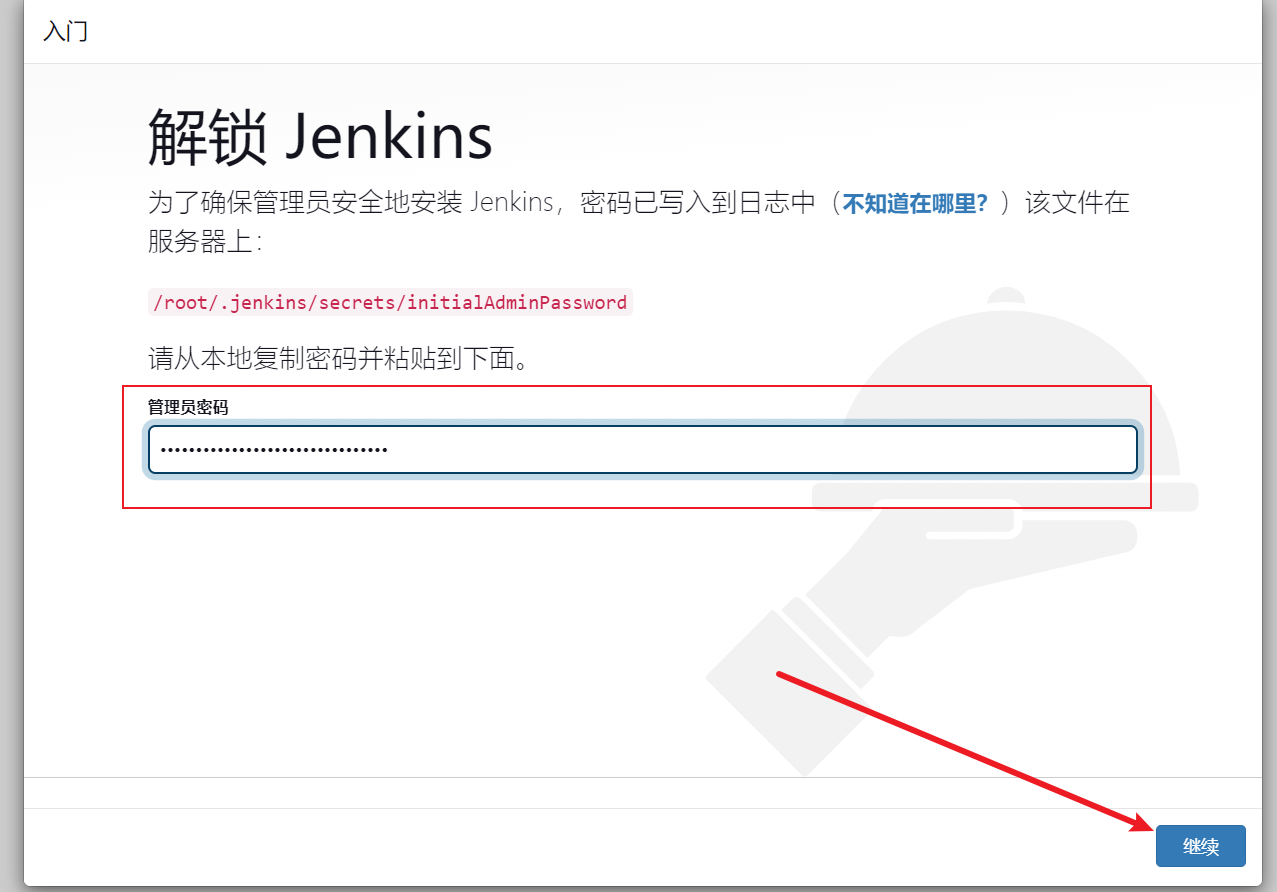This screenshot has height=892, width=1277.
Task: Click the 继续 continue button
Action: click(x=1200, y=846)
